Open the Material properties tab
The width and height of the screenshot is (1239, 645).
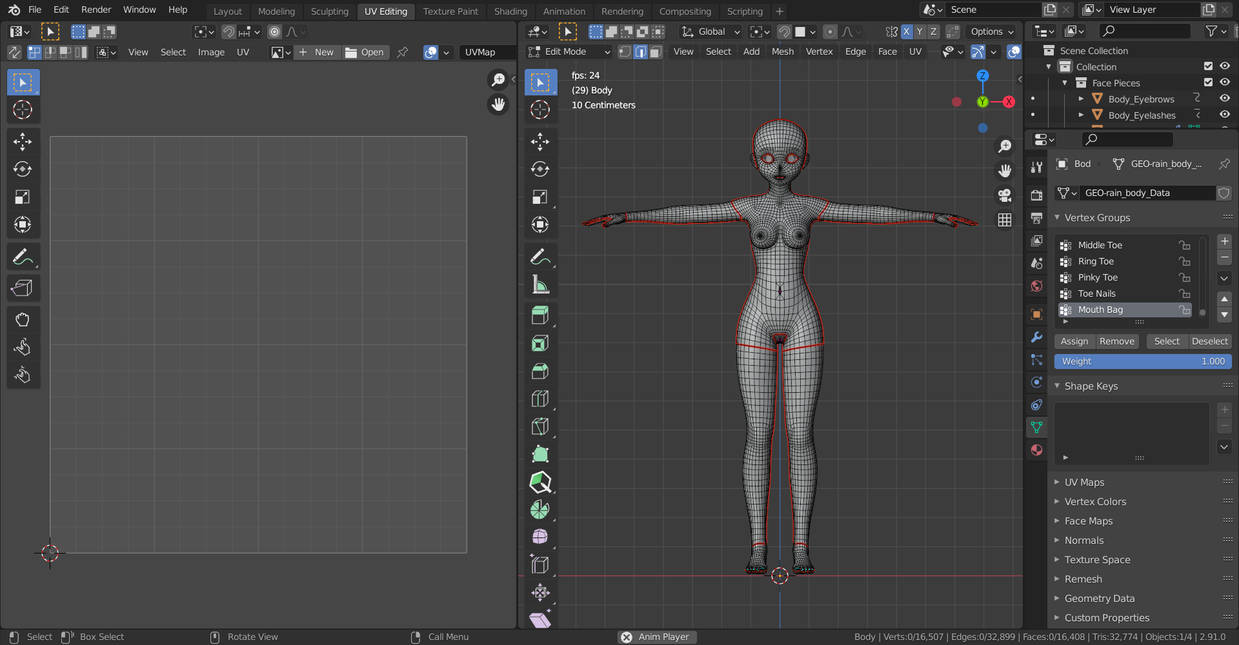tap(1036, 450)
